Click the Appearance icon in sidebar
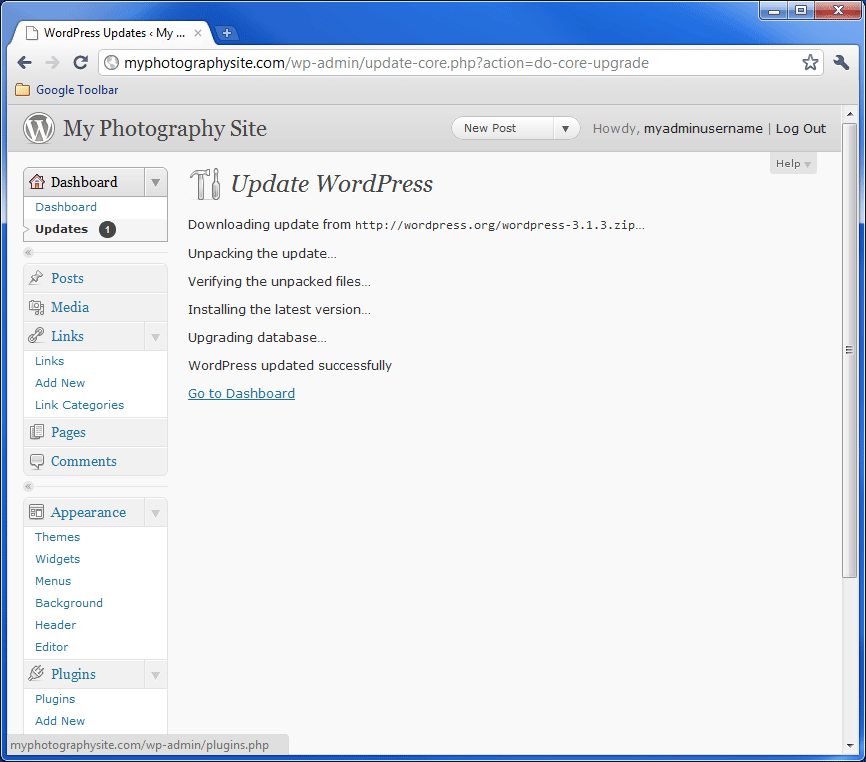Viewport: 866px width, 762px height. tap(36, 512)
